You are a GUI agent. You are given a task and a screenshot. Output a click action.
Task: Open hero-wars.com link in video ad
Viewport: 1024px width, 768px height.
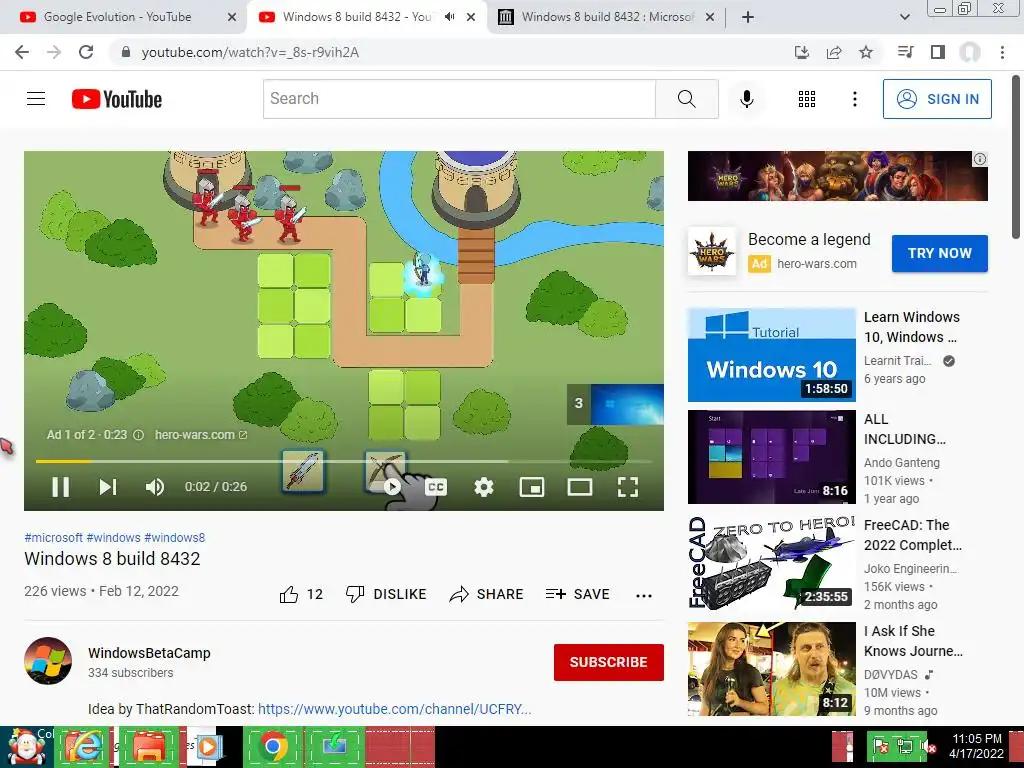coord(200,435)
